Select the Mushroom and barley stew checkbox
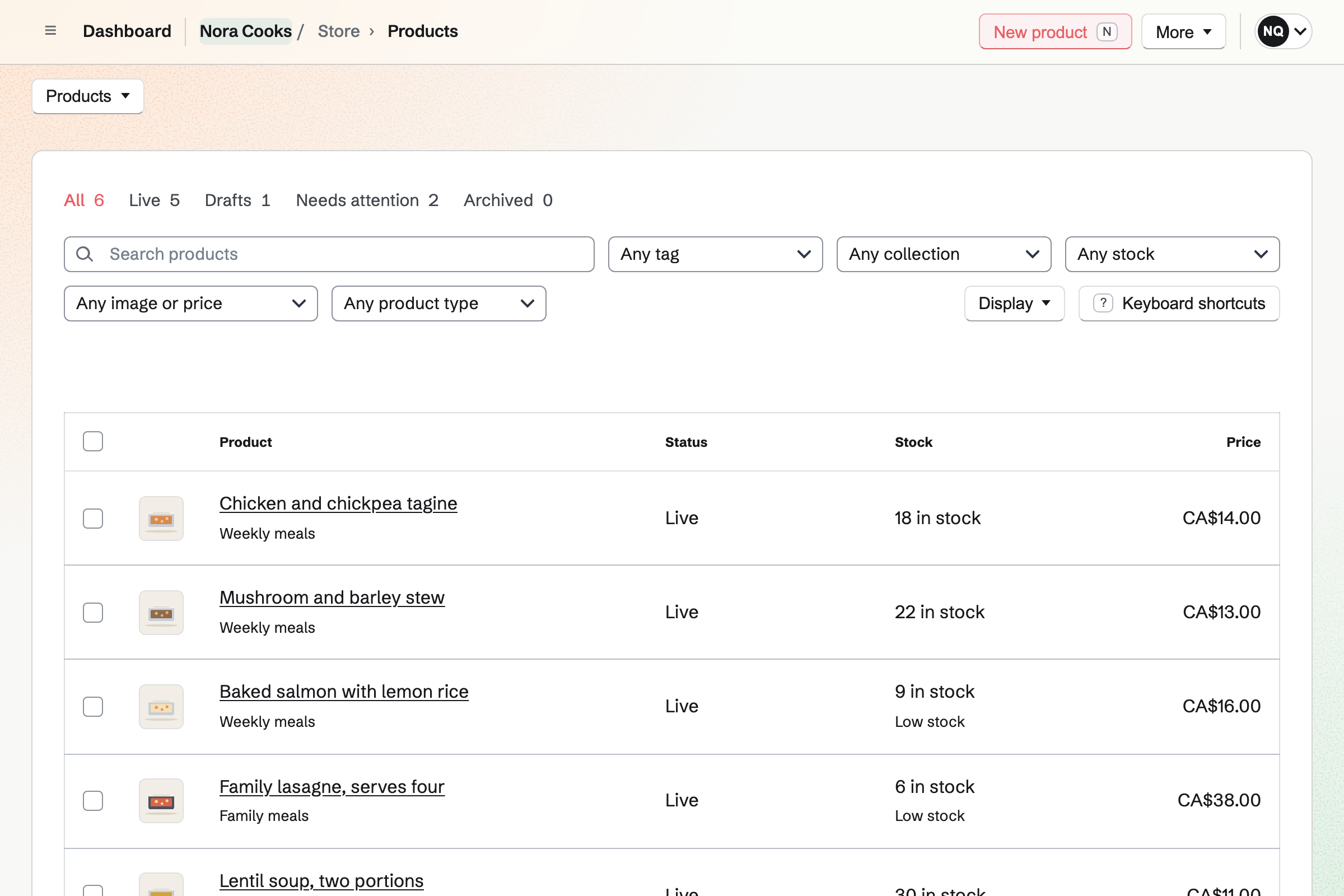The width and height of the screenshot is (1344, 896). pos(92,613)
